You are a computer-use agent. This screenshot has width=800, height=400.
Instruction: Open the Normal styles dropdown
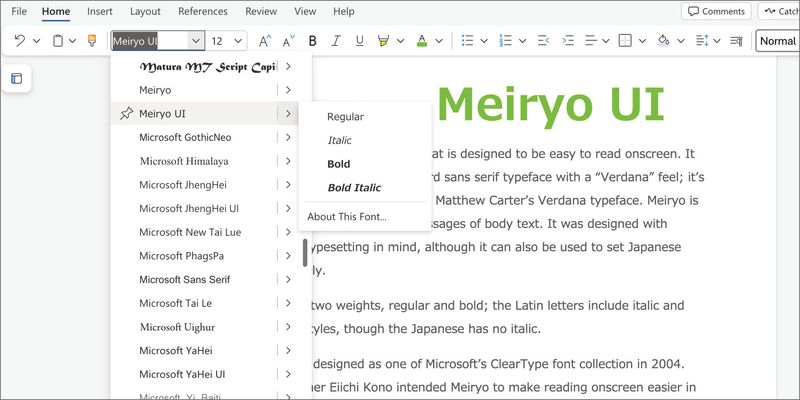(x=775, y=41)
